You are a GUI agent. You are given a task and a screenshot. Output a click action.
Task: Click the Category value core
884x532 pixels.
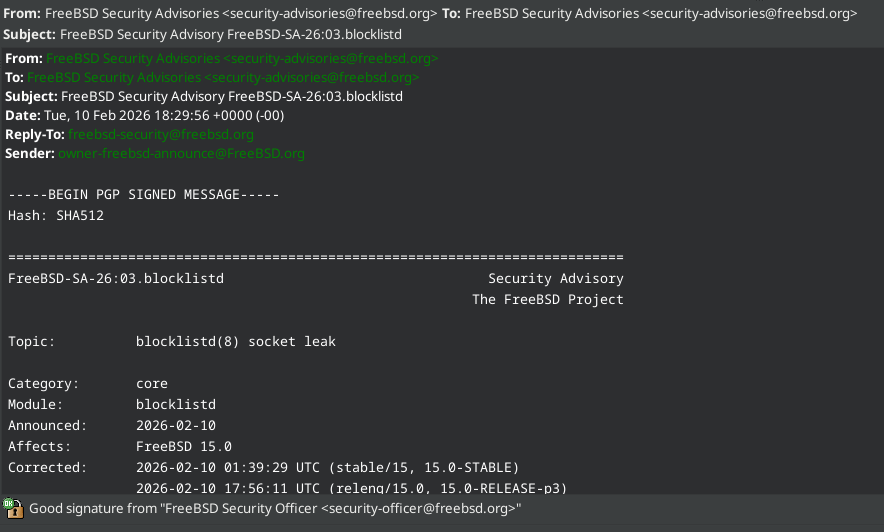point(152,383)
